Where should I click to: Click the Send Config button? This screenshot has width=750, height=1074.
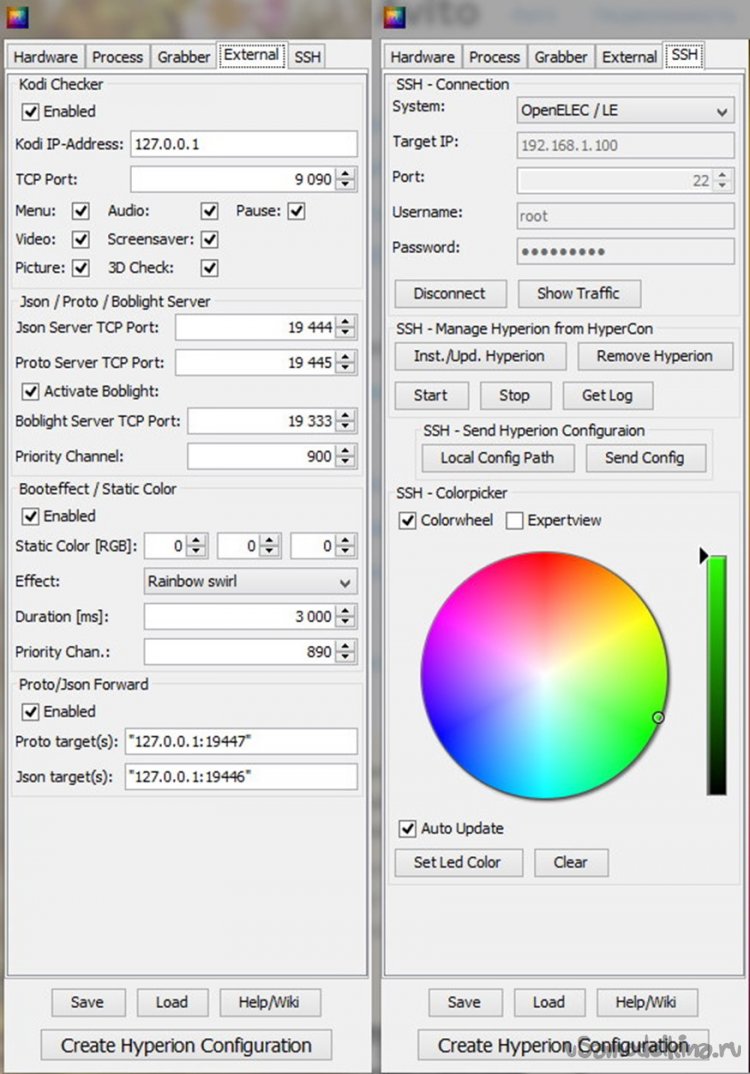click(644, 458)
